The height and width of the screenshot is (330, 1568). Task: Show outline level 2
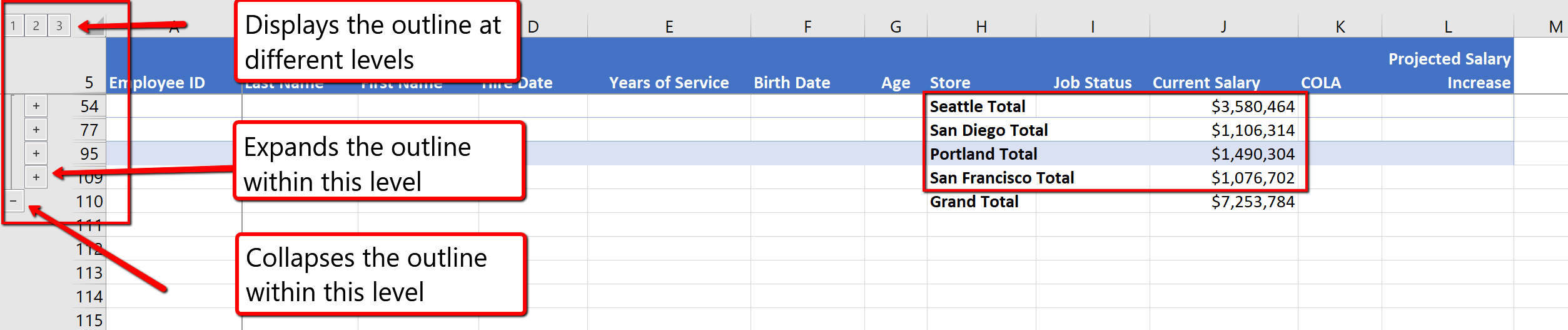tap(36, 26)
